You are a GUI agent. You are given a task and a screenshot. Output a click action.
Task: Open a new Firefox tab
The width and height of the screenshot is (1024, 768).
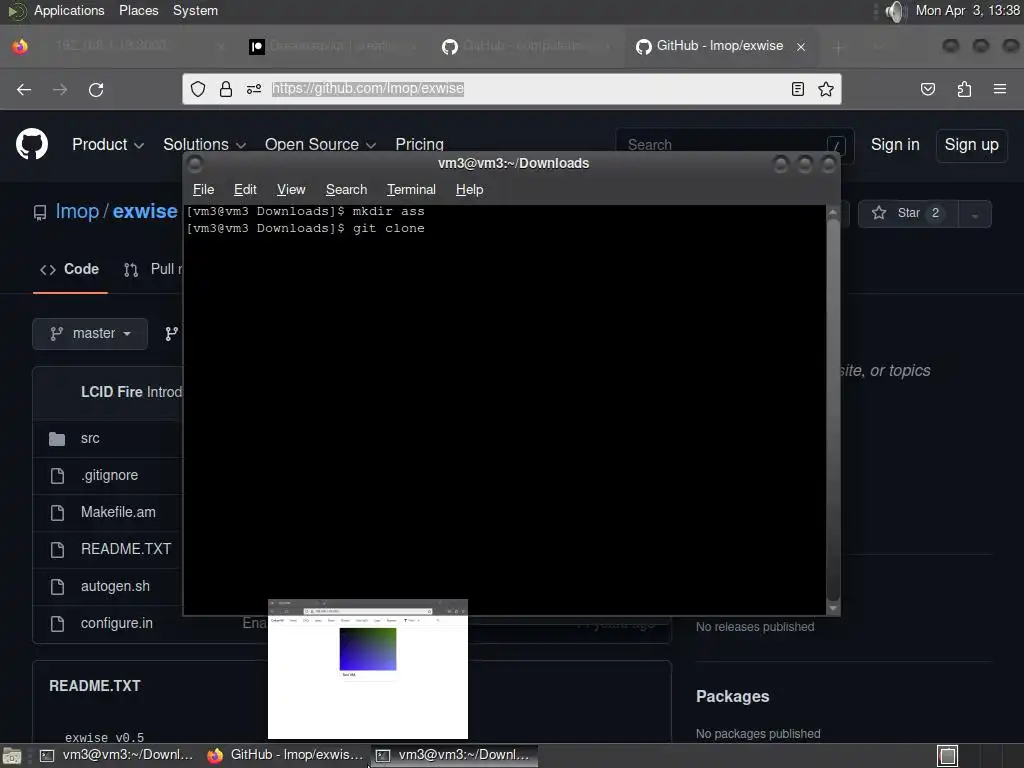[839, 47]
